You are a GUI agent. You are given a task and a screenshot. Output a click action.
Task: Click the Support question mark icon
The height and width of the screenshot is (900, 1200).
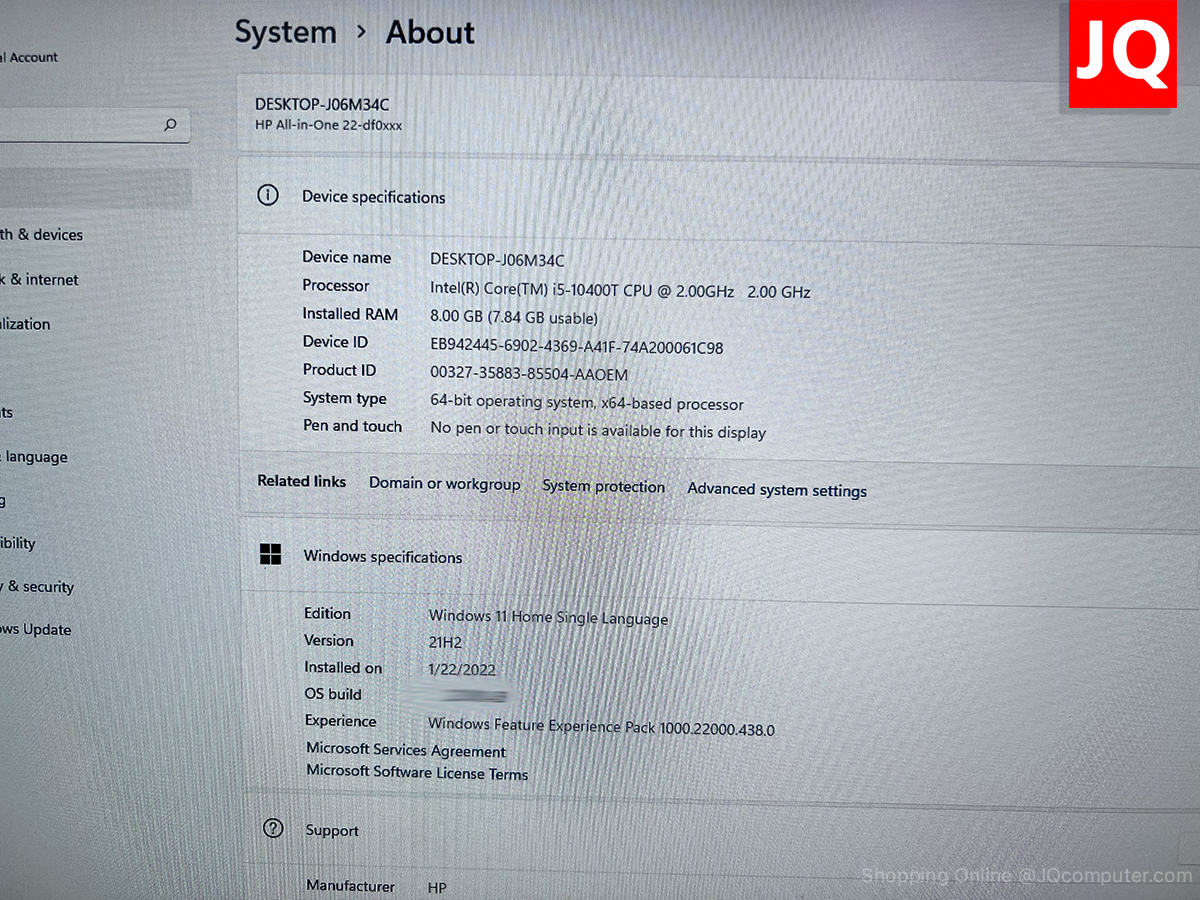point(273,829)
